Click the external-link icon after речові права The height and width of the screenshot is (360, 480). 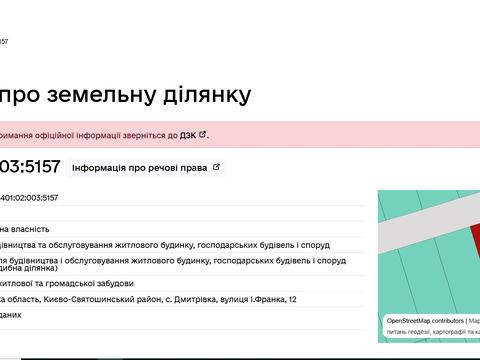pos(216,167)
